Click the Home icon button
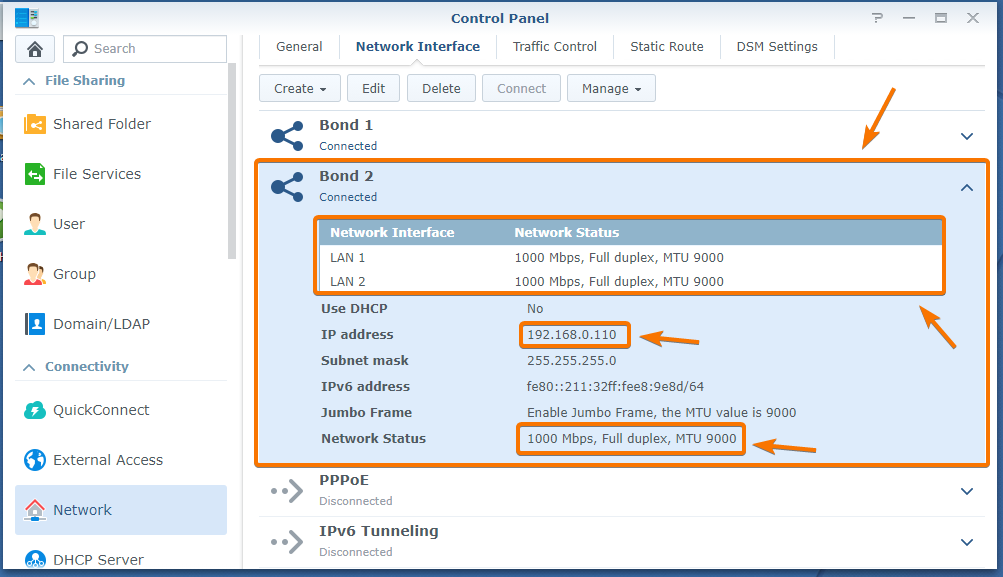The image size is (1003, 577). pos(35,49)
